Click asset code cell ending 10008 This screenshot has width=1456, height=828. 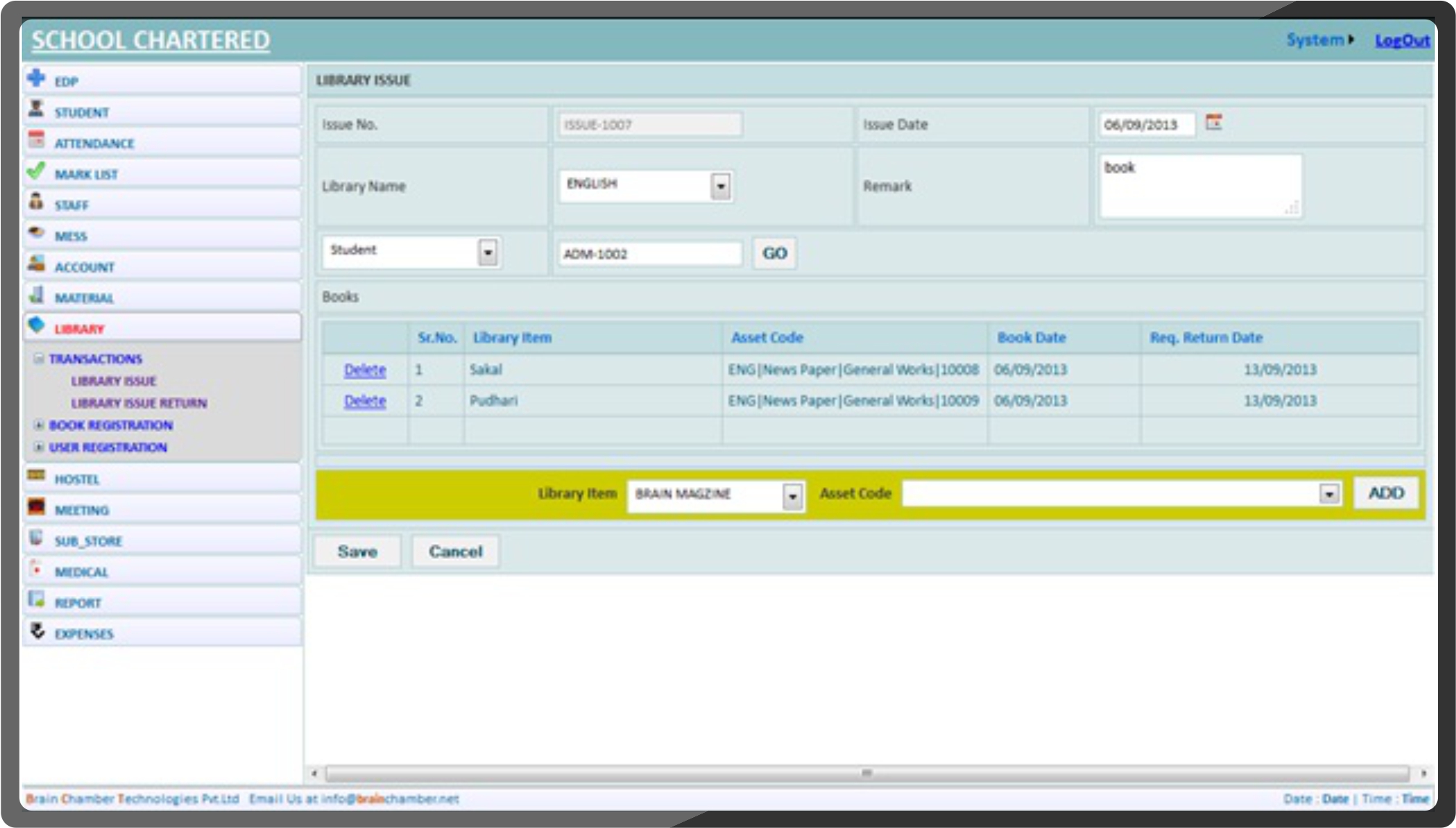click(853, 370)
